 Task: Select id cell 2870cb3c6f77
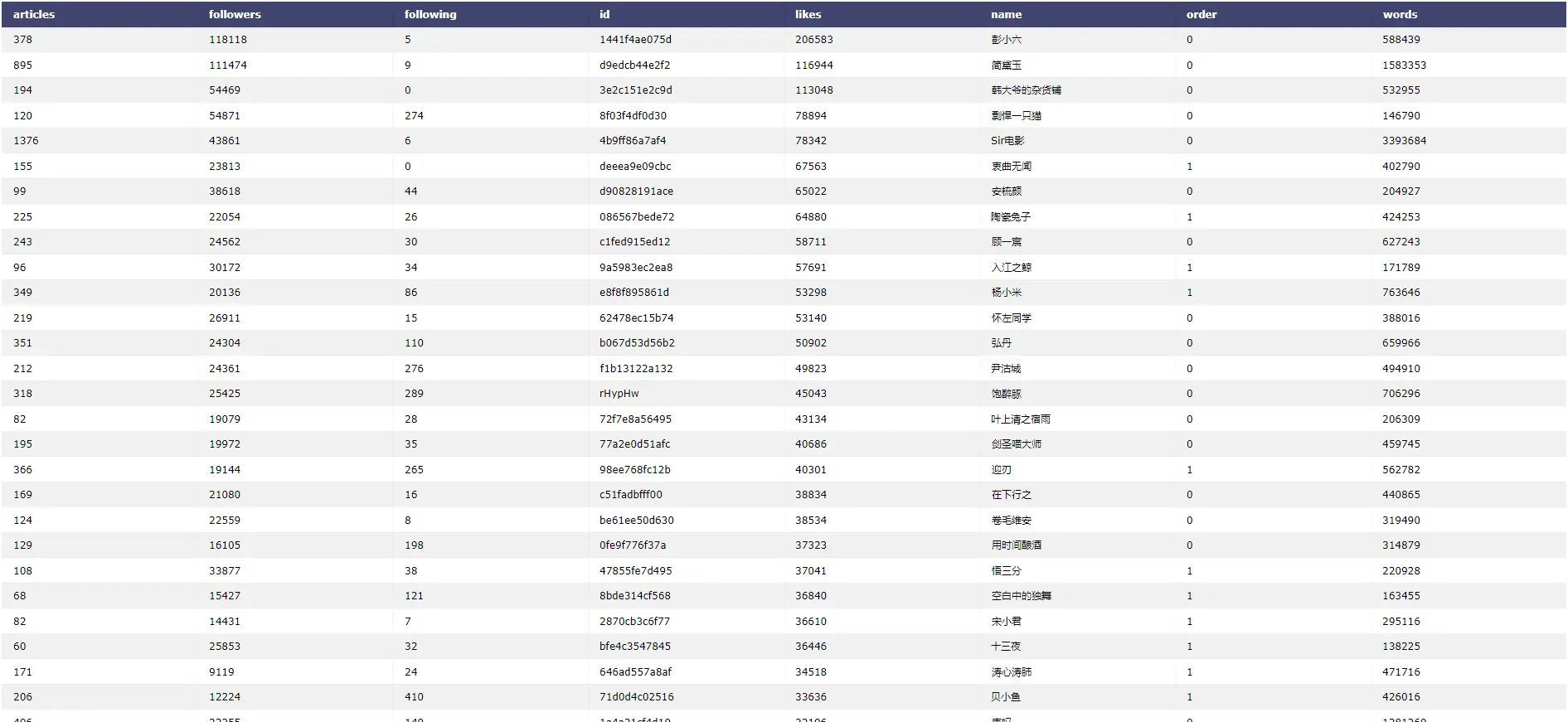click(634, 621)
